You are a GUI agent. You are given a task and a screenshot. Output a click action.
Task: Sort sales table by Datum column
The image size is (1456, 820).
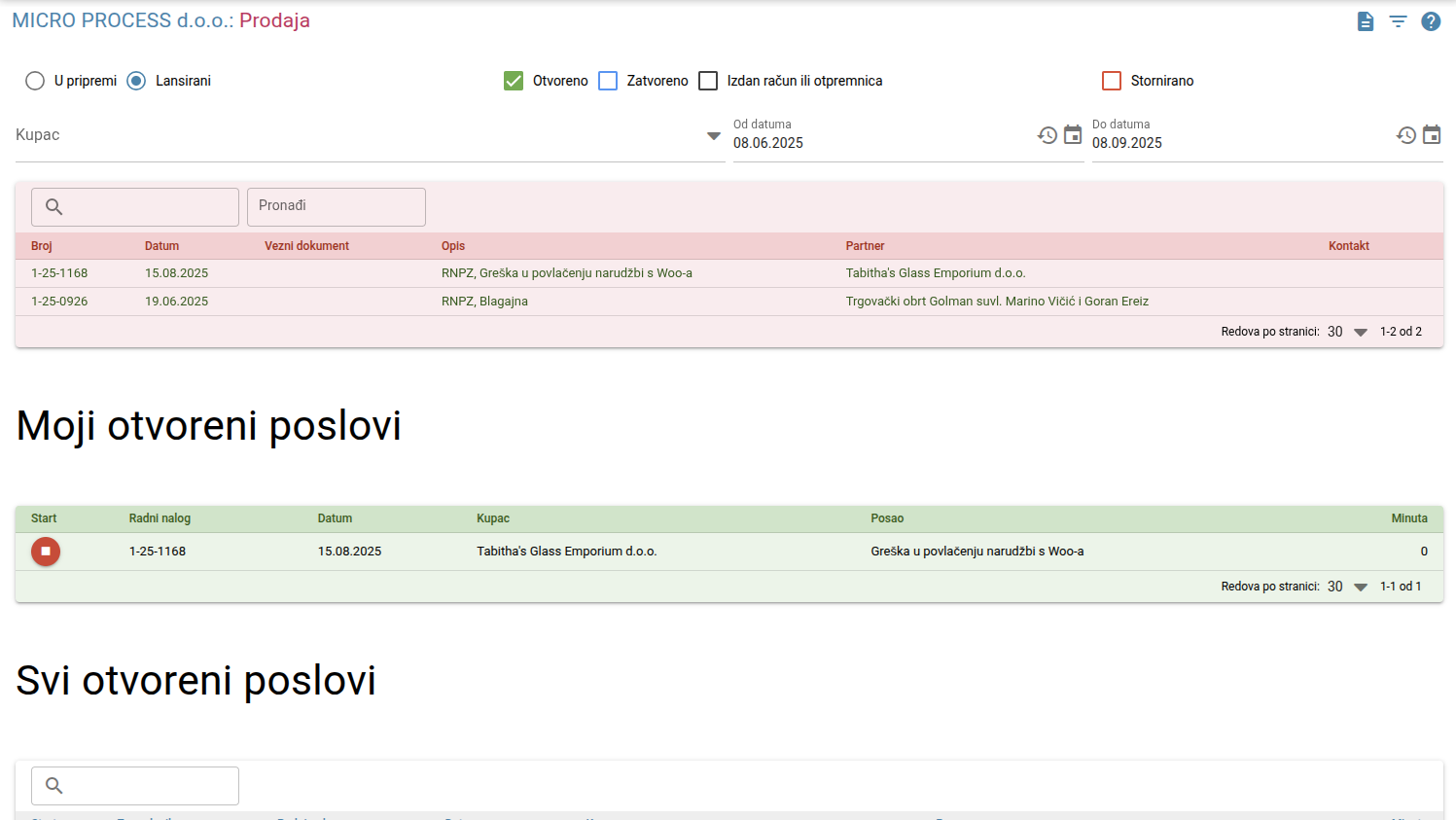162,246
